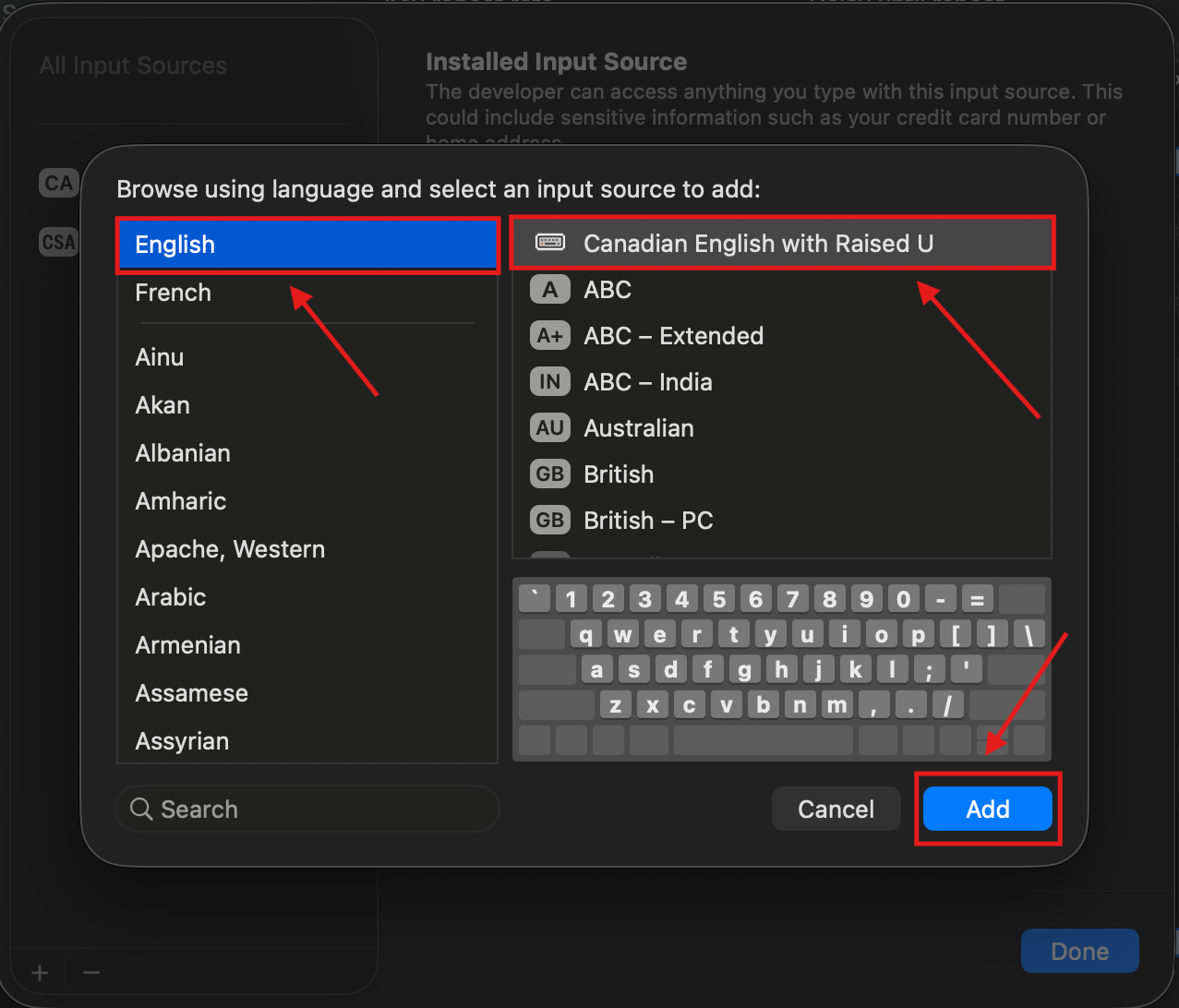The image size is (1179, 1008).
Task: Select French in the language list
Action: (173, 293)
